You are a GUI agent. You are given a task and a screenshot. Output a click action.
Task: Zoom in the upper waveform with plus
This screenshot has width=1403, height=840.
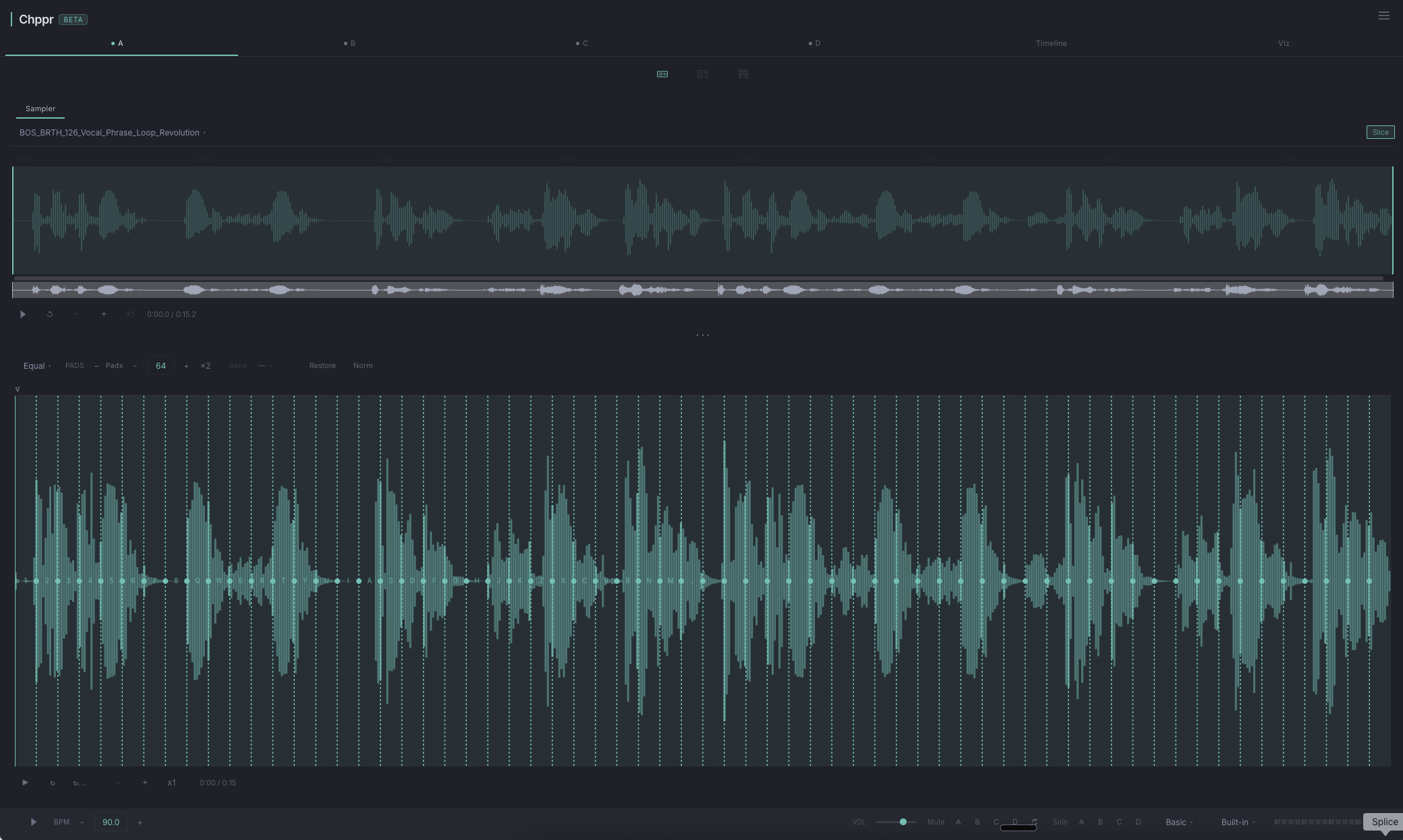point(103,314)
